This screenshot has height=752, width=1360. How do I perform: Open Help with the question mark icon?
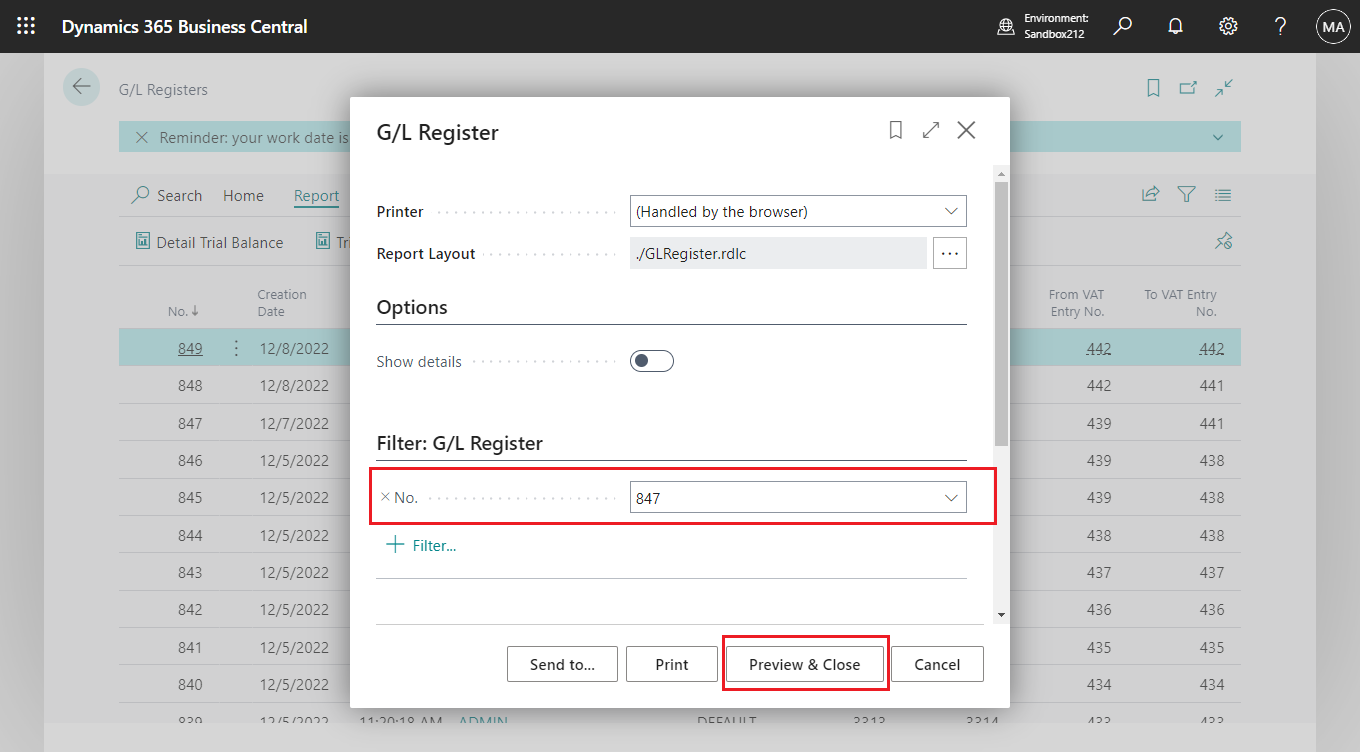[1280, 26]
